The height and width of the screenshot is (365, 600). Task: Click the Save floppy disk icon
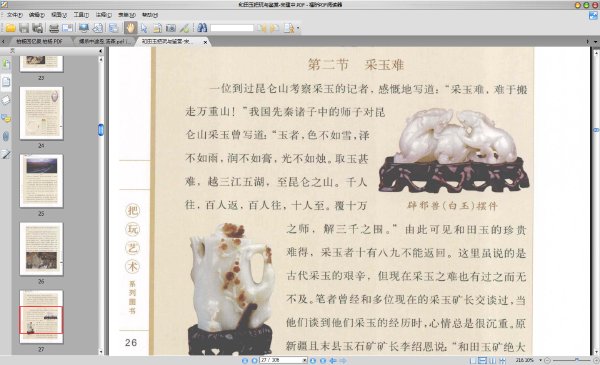point(24,28)
